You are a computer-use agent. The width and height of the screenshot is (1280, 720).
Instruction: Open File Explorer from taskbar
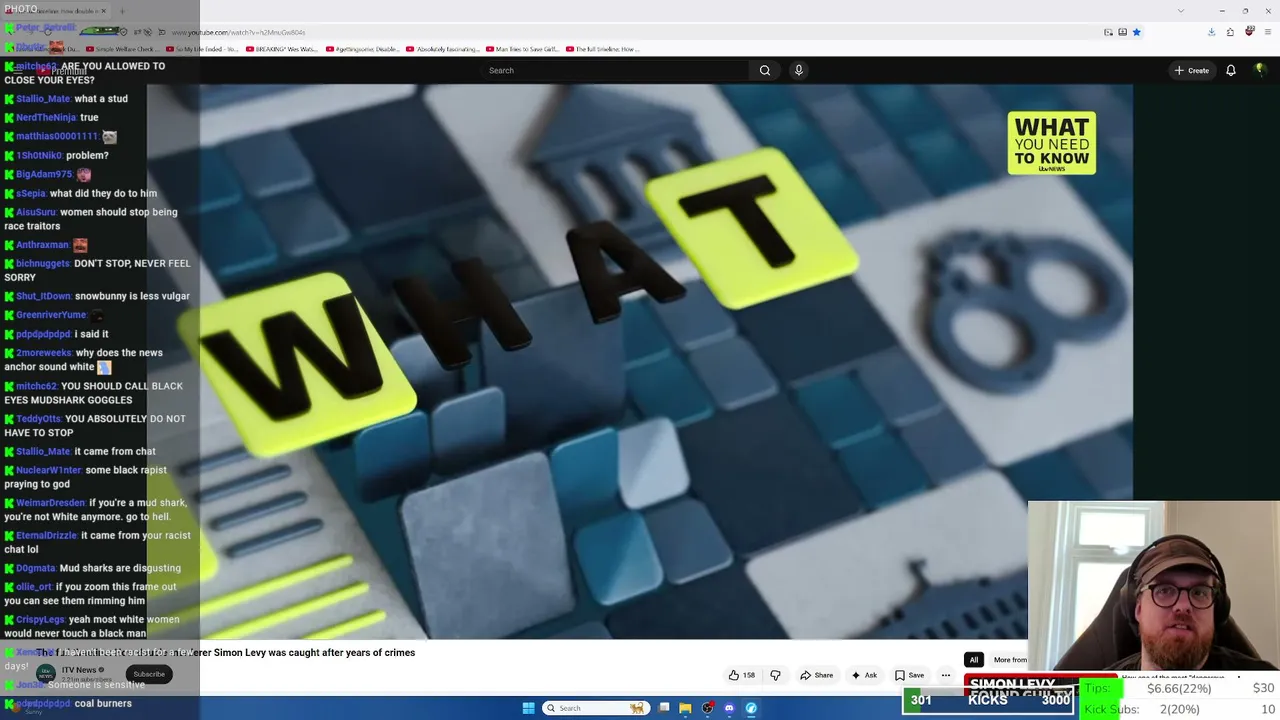coord(685,708)
